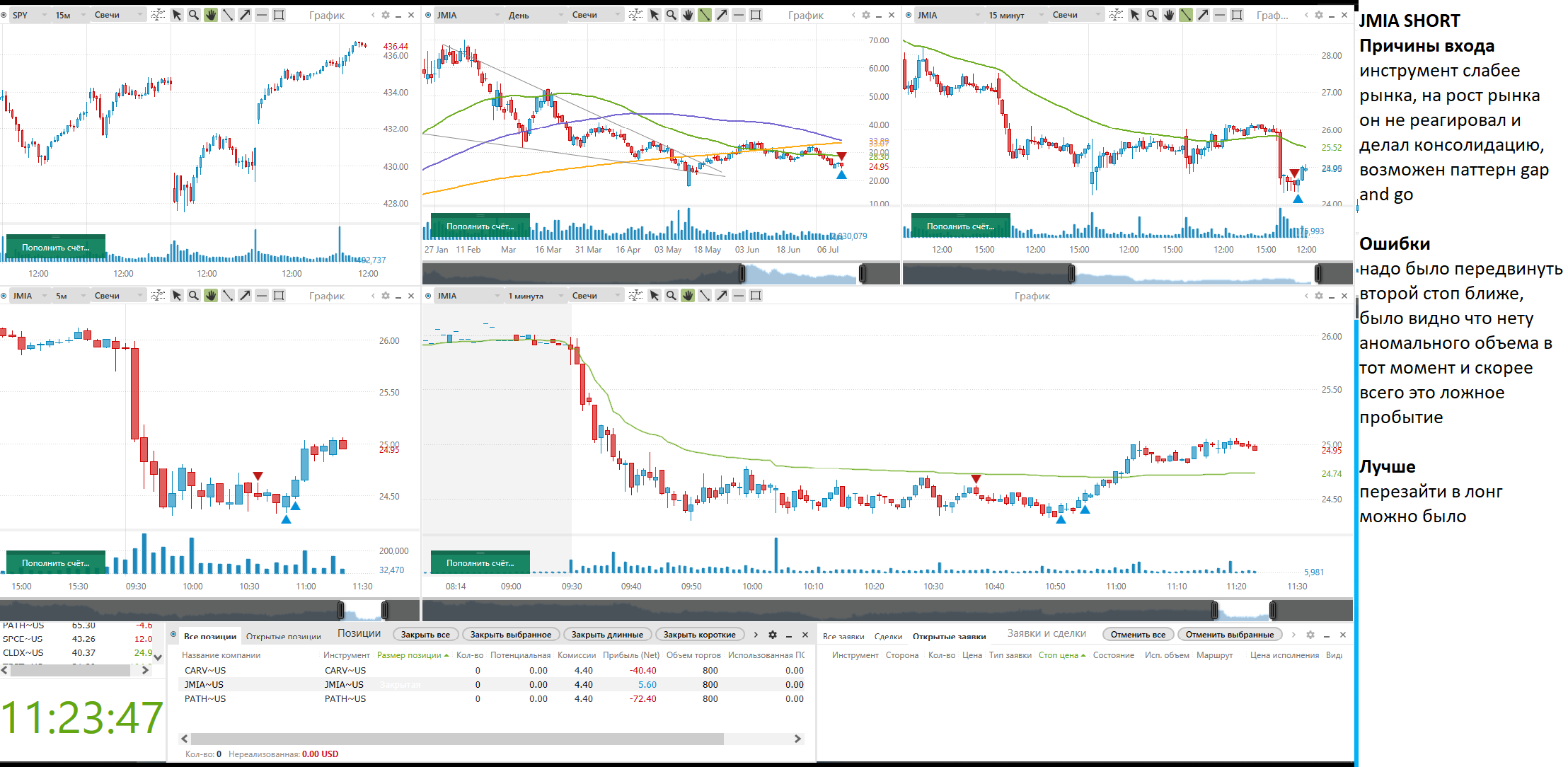The height and width of the screenshot is (767, 1568).
Task: Select rectangle tool in SPY chart
Action: tap(279, 15)
